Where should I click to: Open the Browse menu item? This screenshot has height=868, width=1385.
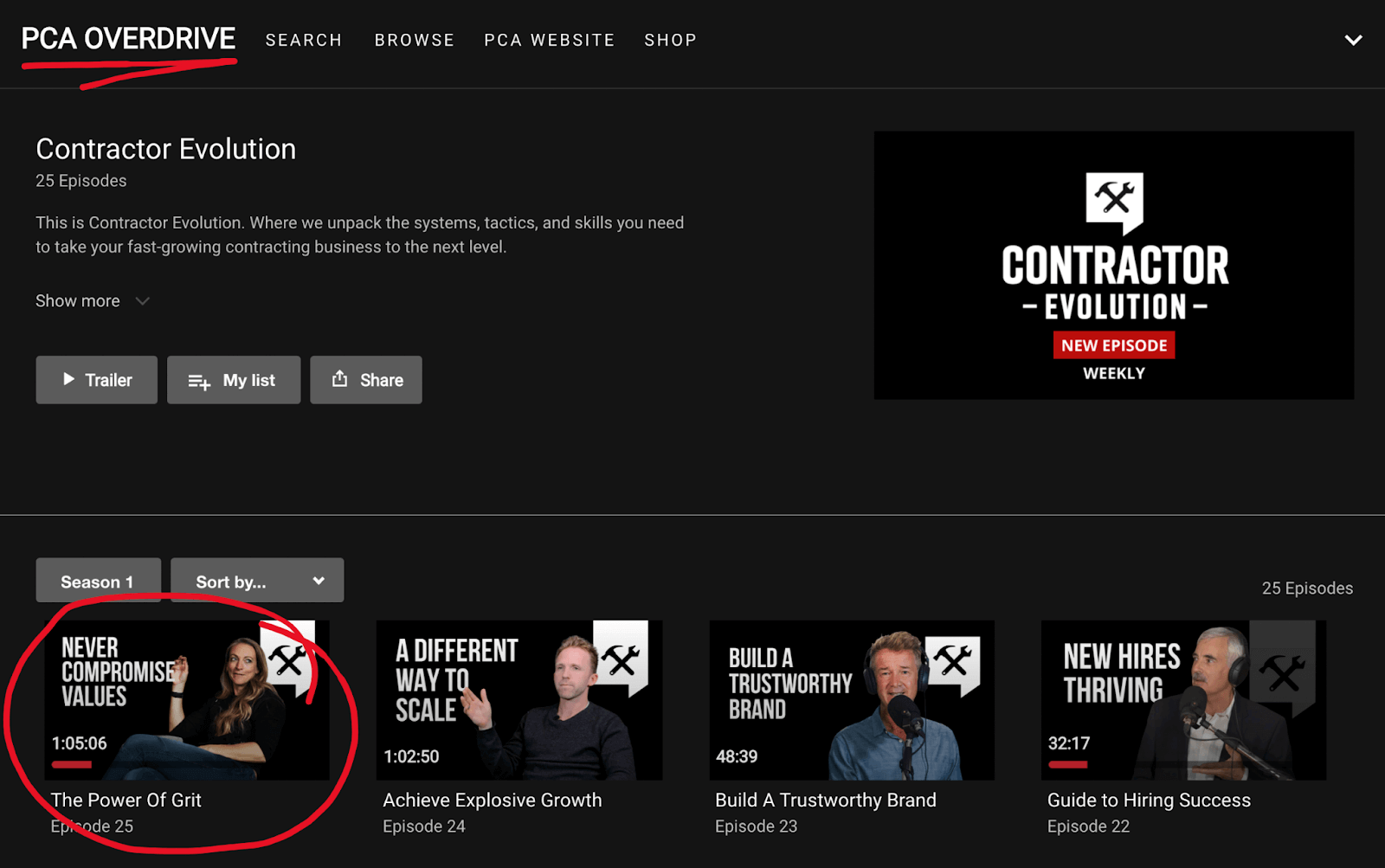point(415,40)
